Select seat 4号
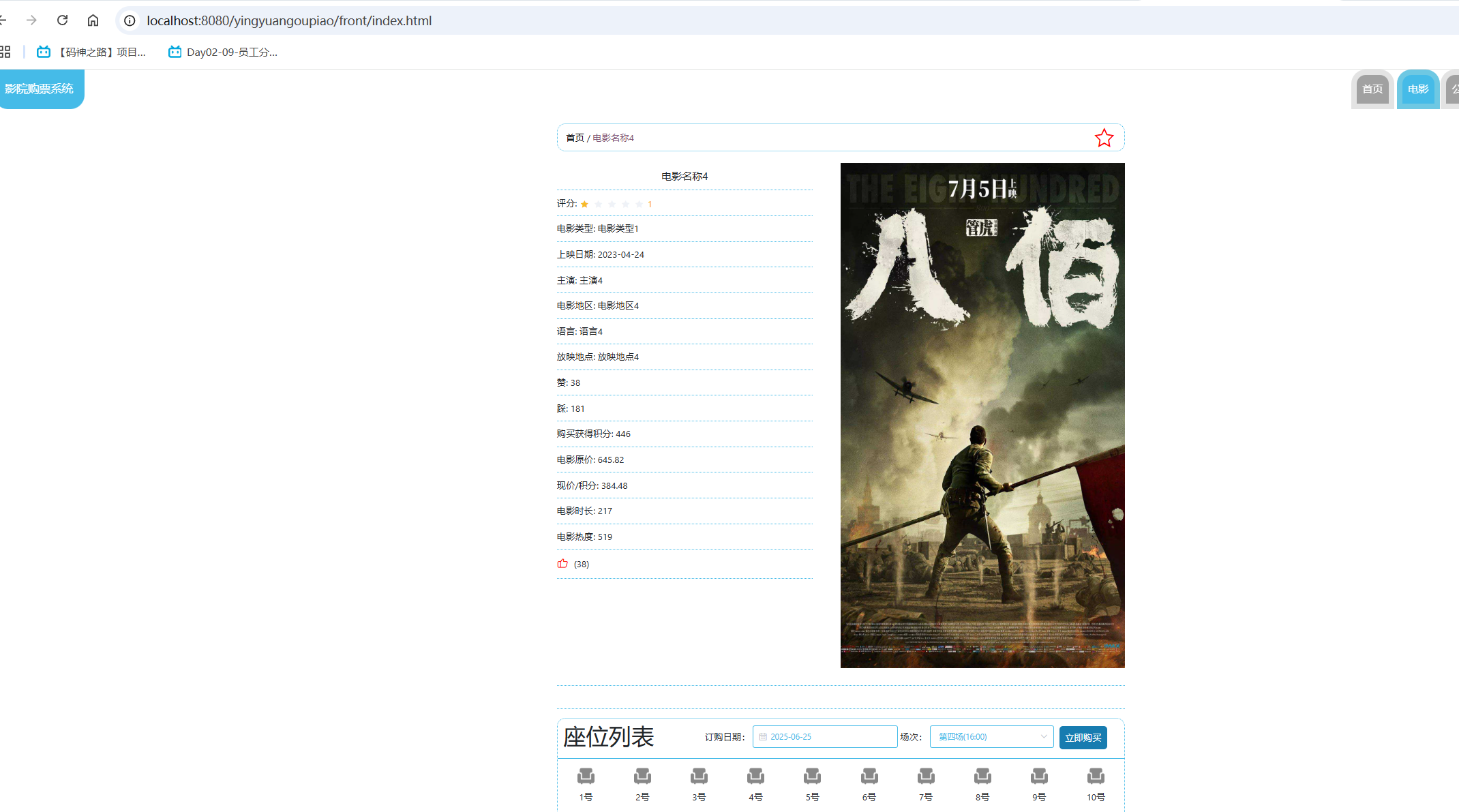 click(x=755, y=784)
